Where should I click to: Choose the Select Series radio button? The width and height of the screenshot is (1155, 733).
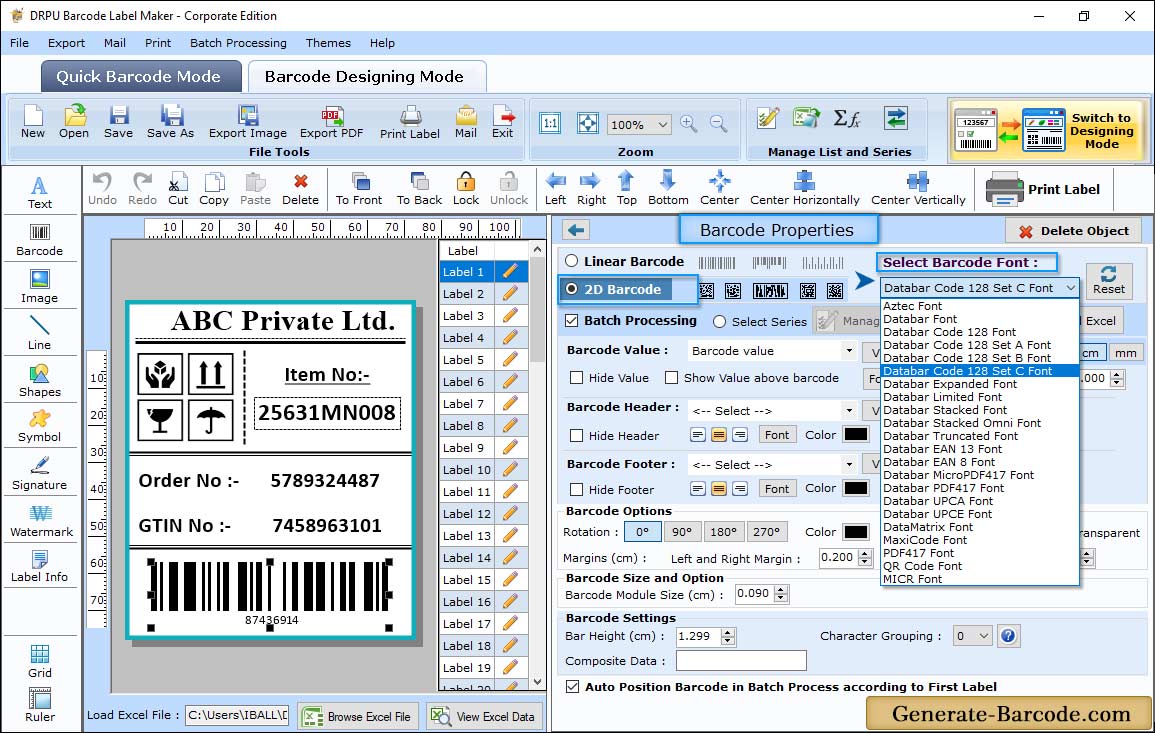click(x=720, y=321)
